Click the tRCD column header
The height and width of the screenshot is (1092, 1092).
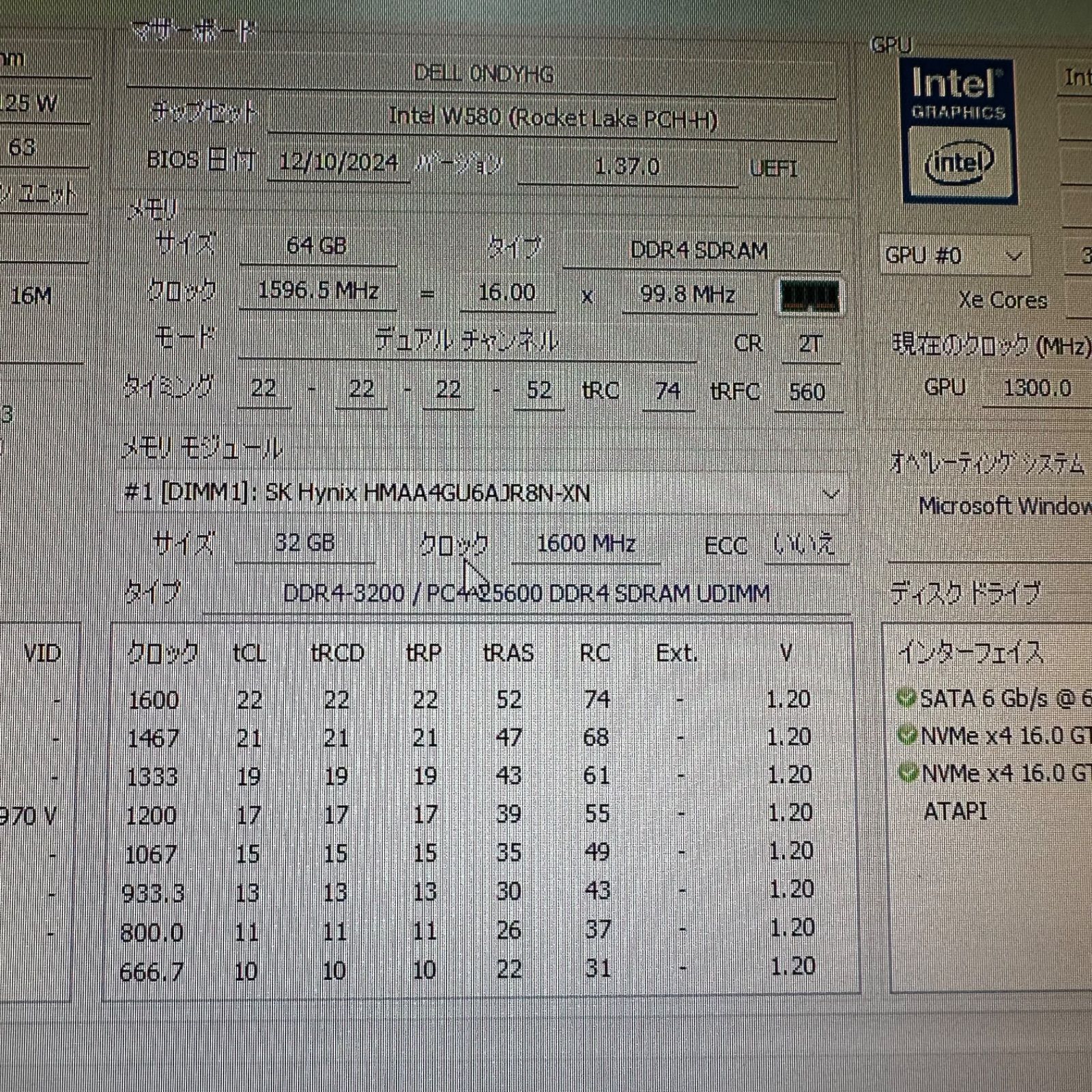[x=337, y=653]
